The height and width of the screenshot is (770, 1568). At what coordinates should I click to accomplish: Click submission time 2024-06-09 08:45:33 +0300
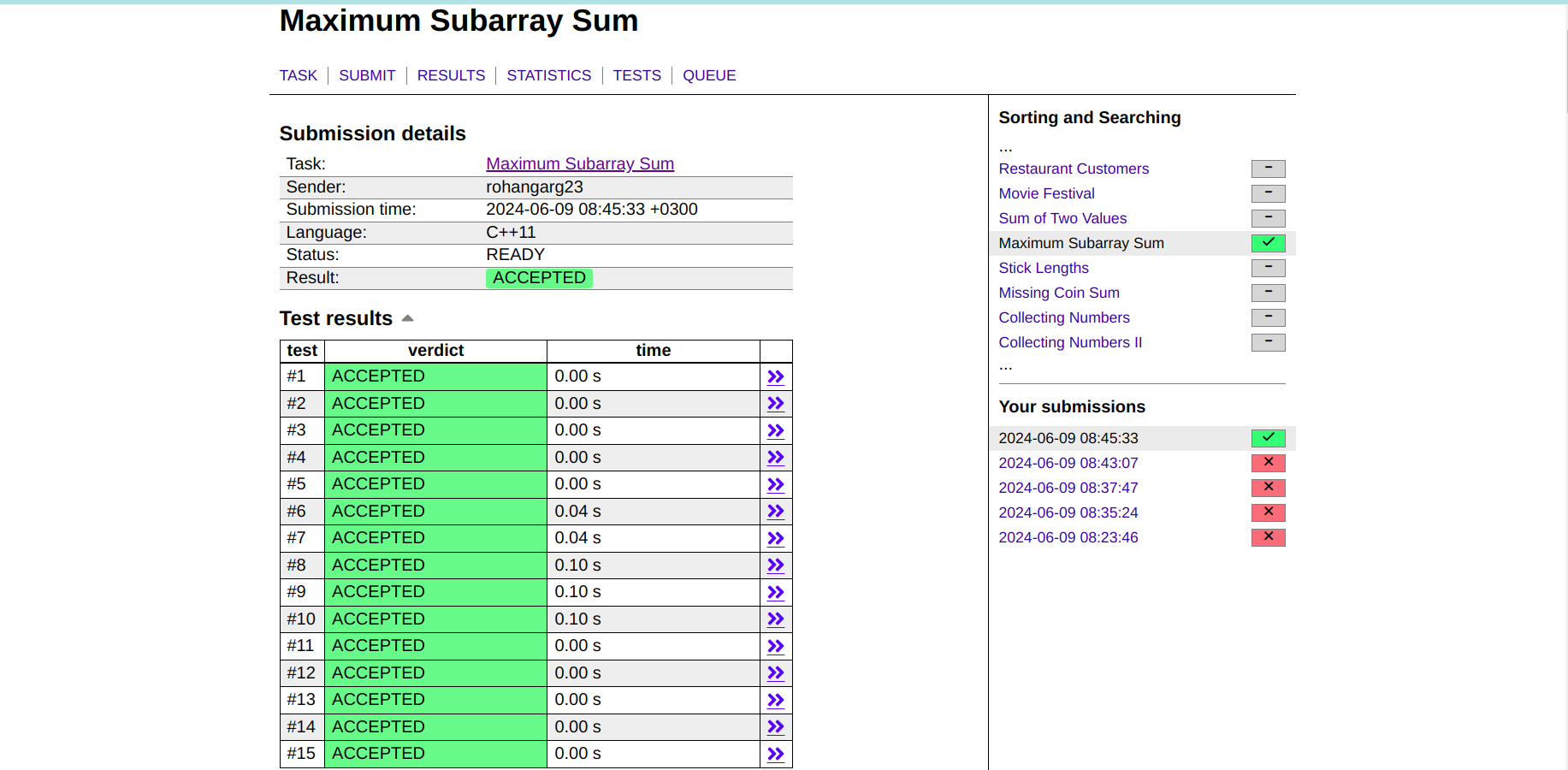point(592,209)
